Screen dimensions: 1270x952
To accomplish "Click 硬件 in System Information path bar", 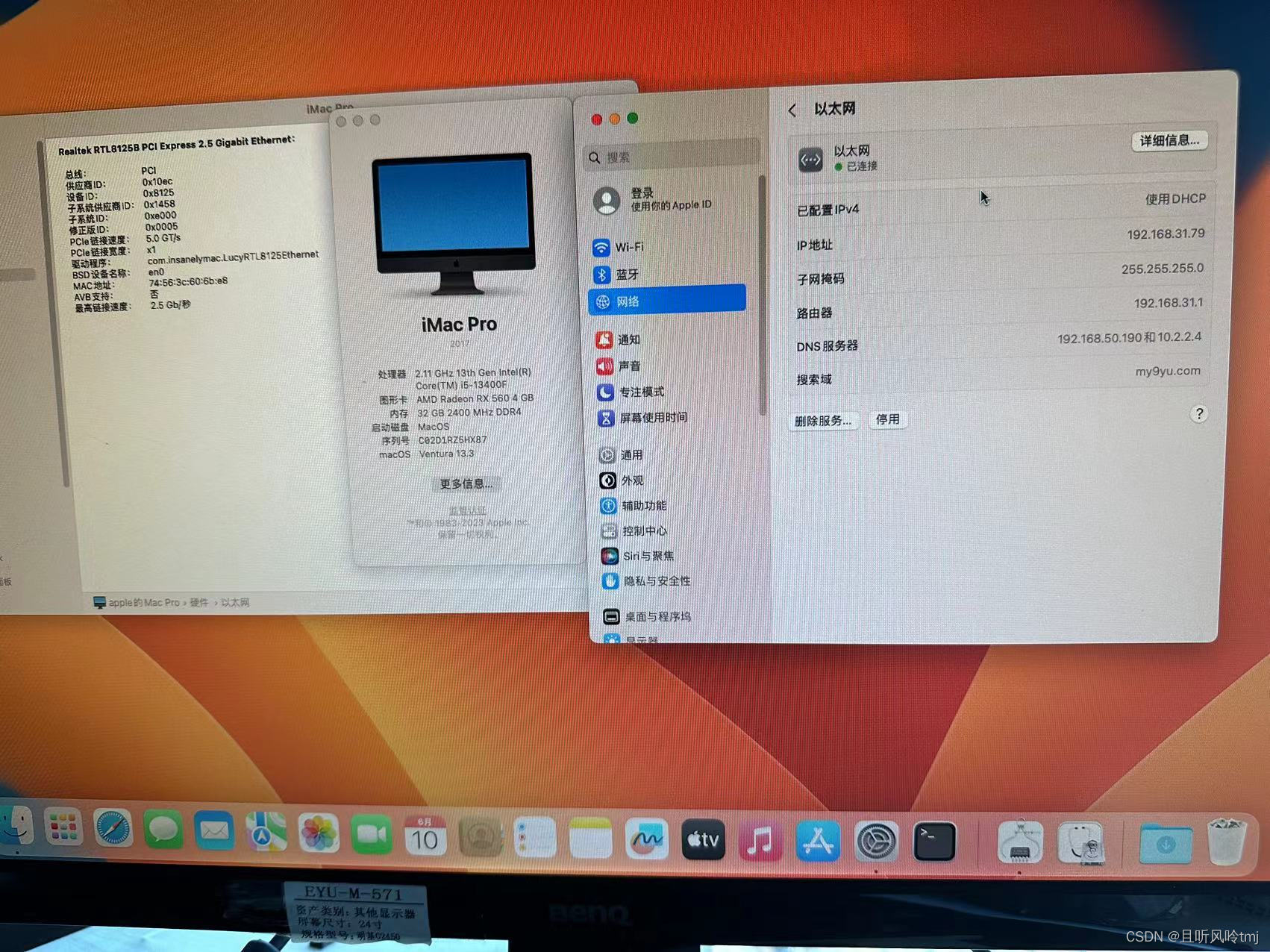I will (x=199, y=602).
